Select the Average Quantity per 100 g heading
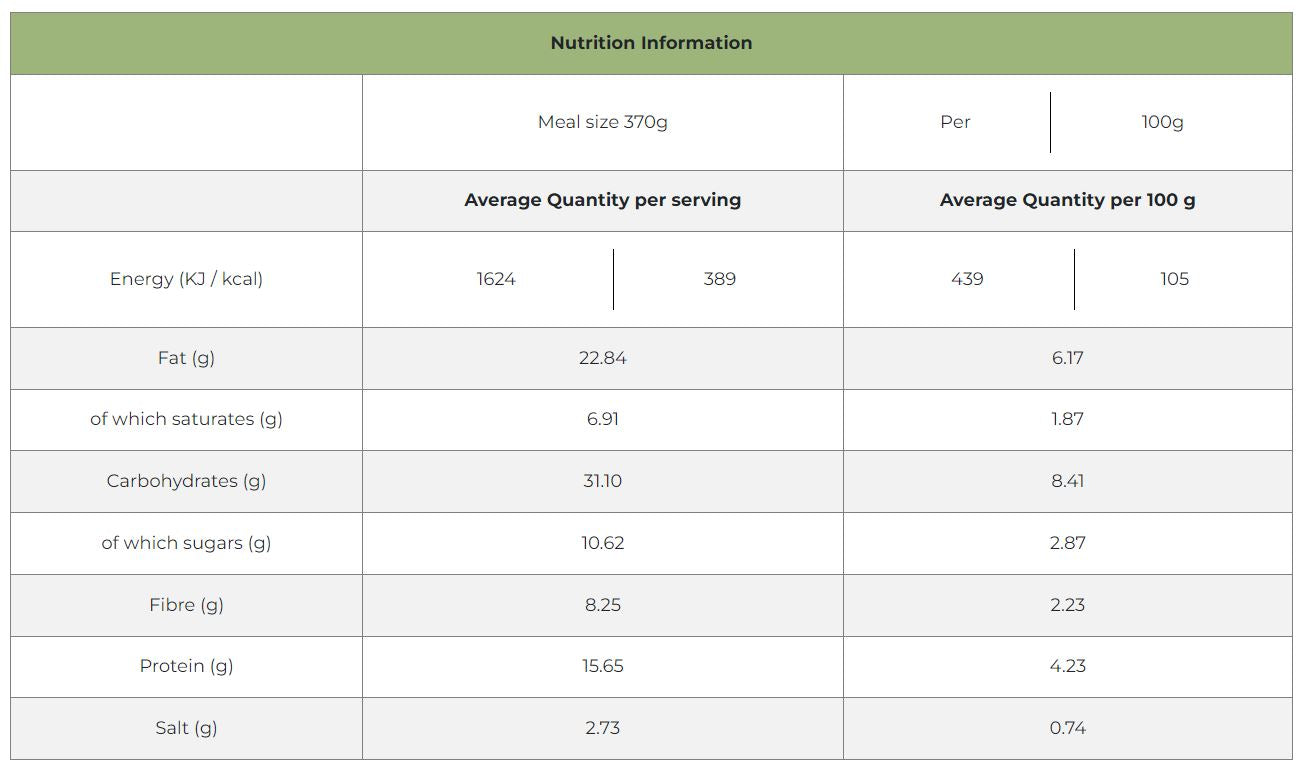 coord(1067,200)
